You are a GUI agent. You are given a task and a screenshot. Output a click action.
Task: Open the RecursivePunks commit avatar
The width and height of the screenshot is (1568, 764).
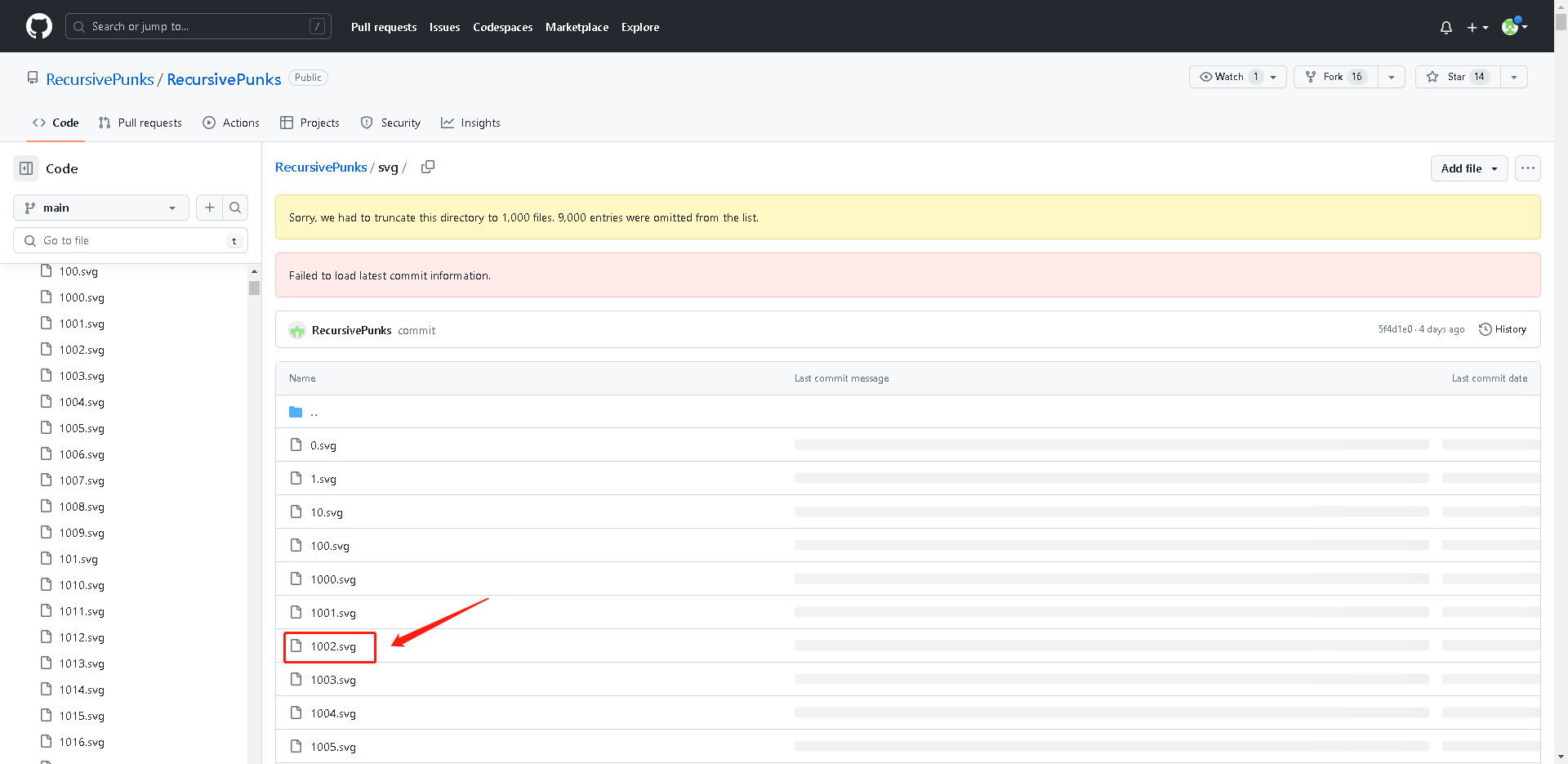click(297, 330)
